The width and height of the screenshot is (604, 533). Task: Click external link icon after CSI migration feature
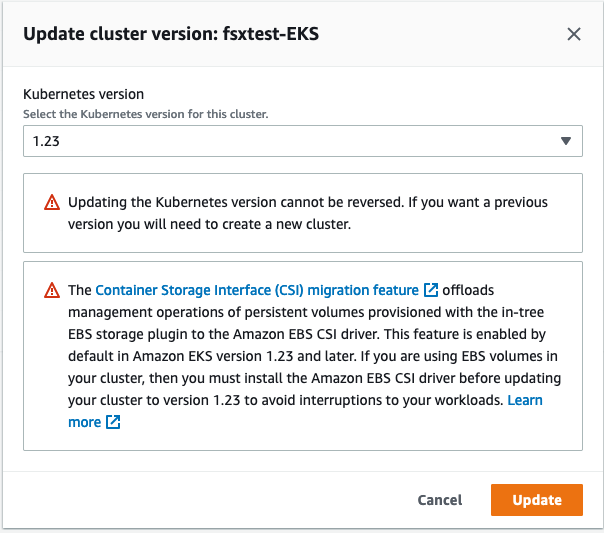431,291
